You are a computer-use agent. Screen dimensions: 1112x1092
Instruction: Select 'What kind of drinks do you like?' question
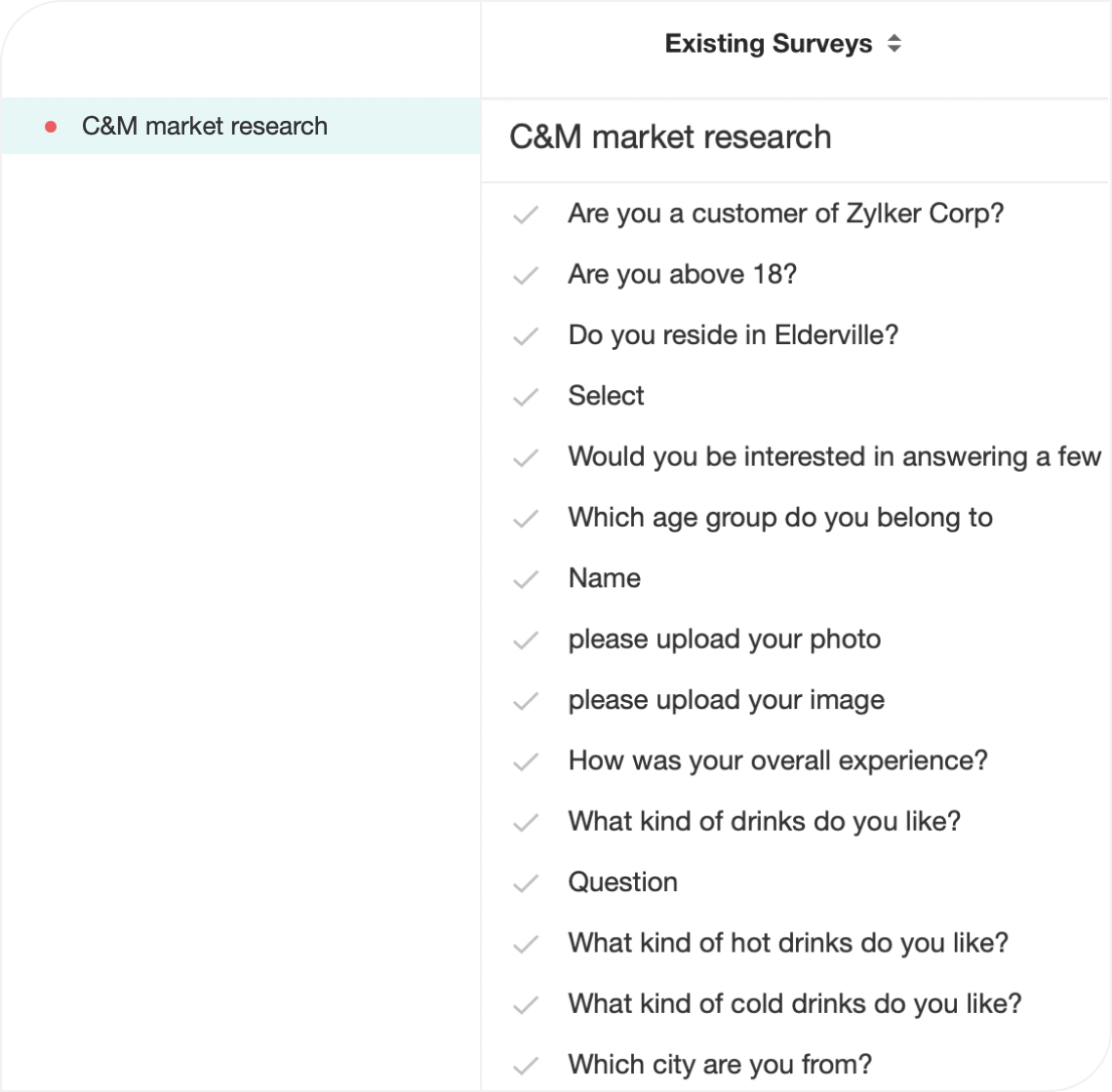(x=764, y=821)
